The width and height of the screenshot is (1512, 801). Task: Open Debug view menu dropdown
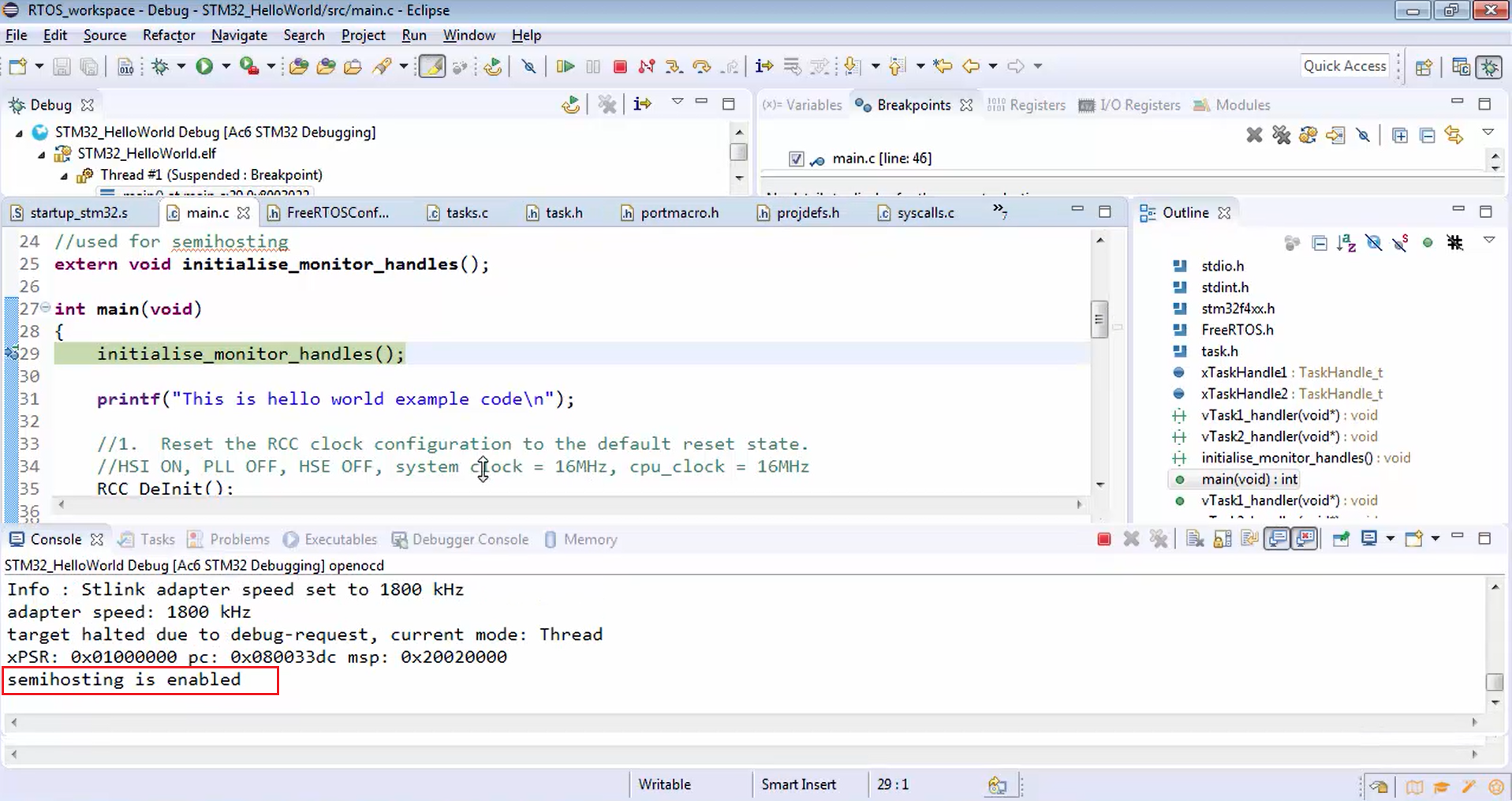click(678, 102)
